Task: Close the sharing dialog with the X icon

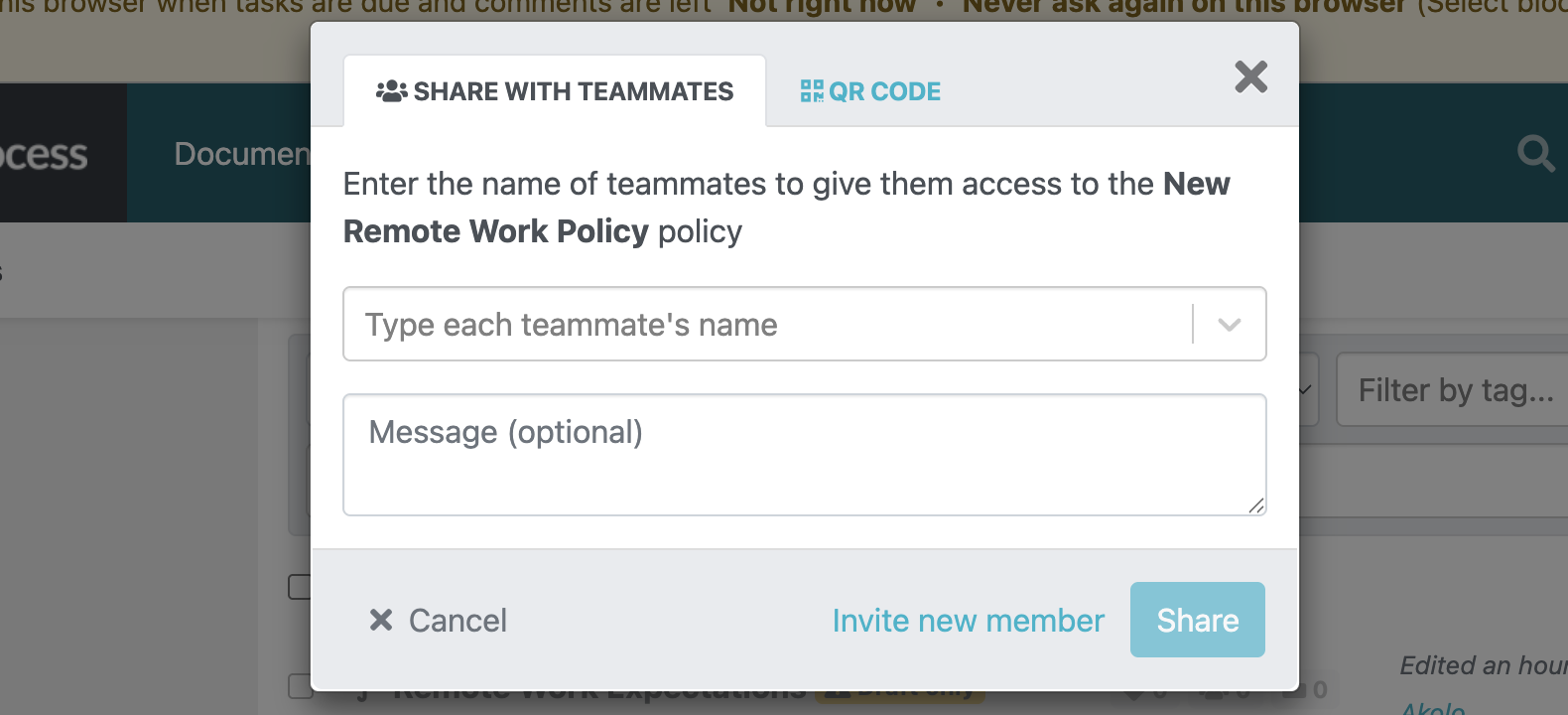Action: (x=1250, y=76)
